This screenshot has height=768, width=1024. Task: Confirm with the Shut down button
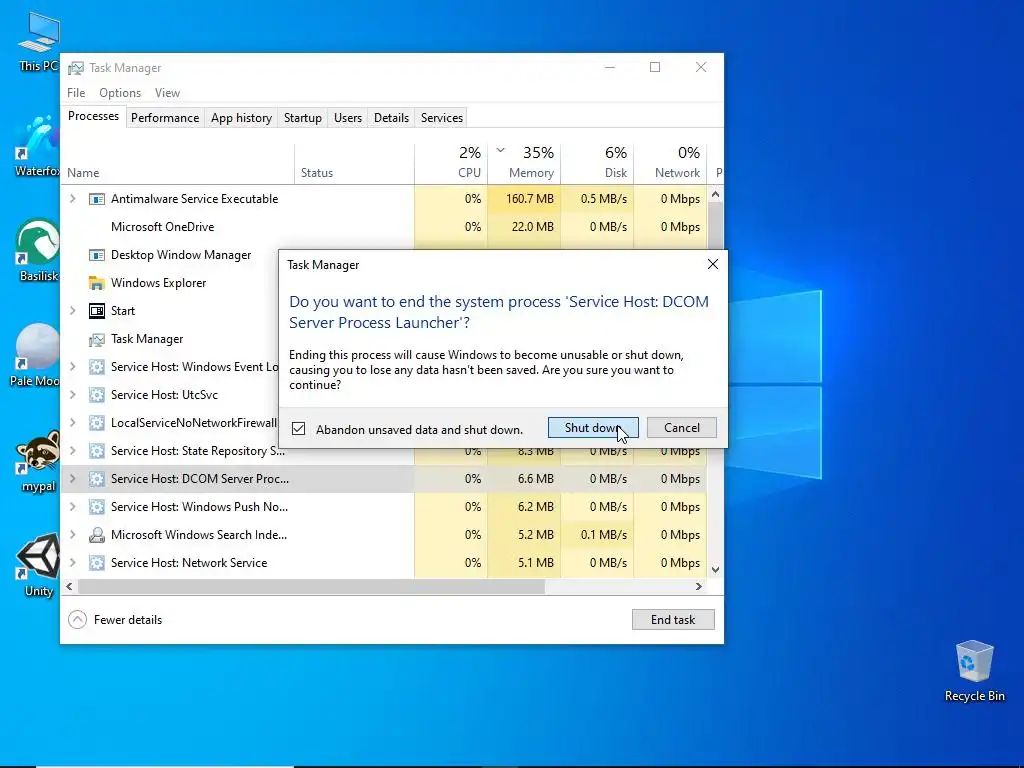coord(593,428)
